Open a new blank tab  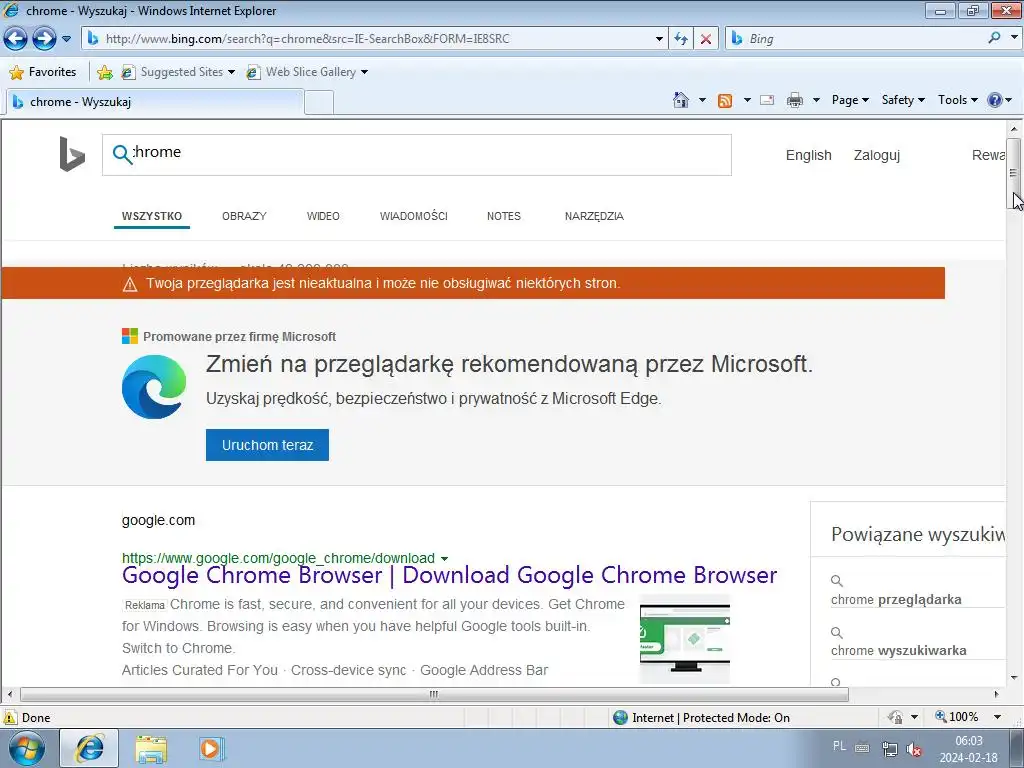pyautogui.click(x=319, y=103)
